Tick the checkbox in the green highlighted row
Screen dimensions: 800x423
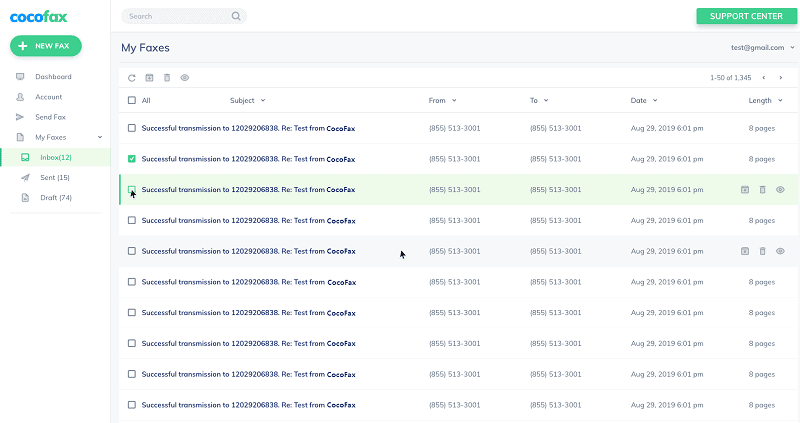click(132, 189)
